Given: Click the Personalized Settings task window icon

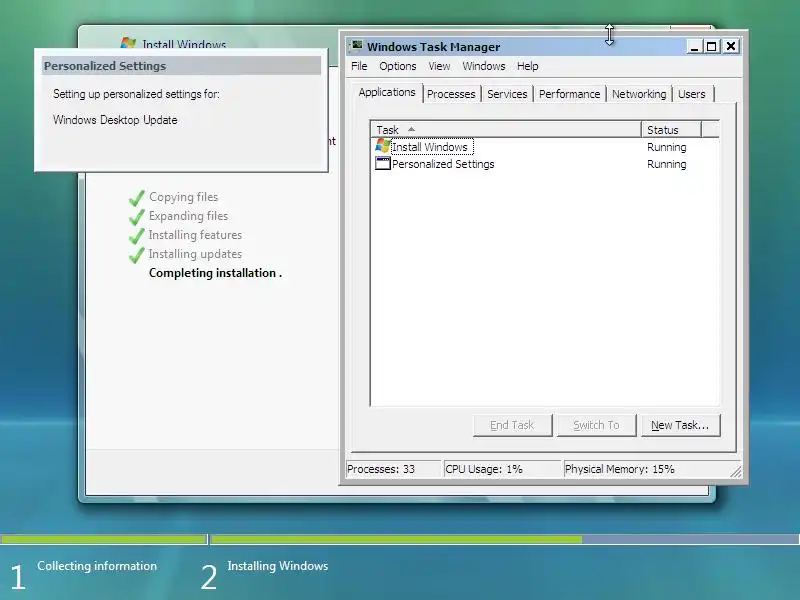Looking at the screenshot, I should [383, 164].
